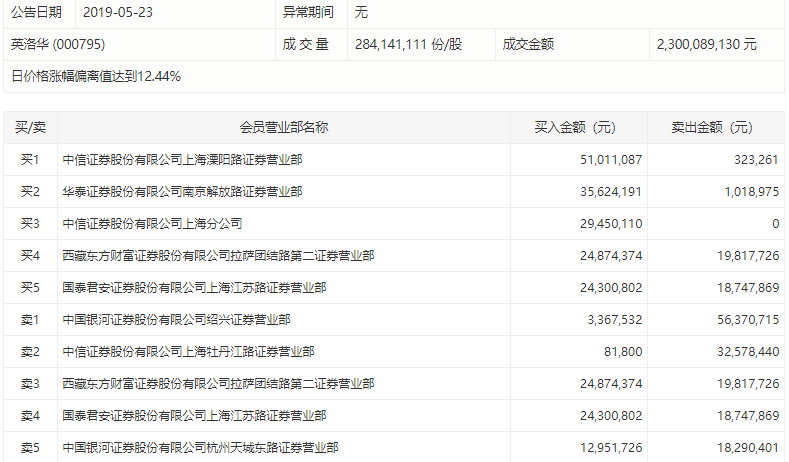
Task: Click 24,300,802 in the 卖4 row
Action: 611,416
